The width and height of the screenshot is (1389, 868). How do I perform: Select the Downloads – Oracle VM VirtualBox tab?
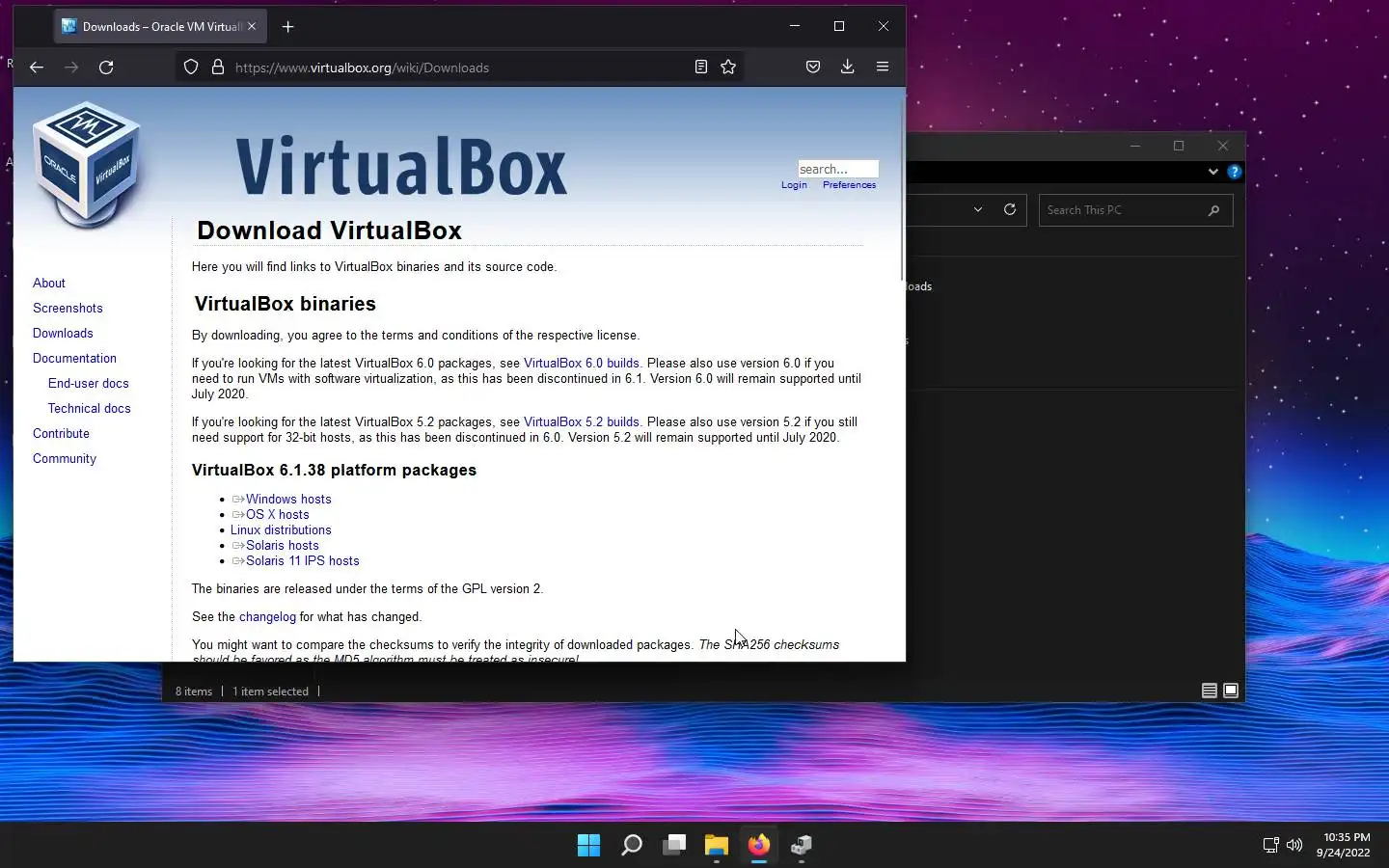[x=159, y=27]
